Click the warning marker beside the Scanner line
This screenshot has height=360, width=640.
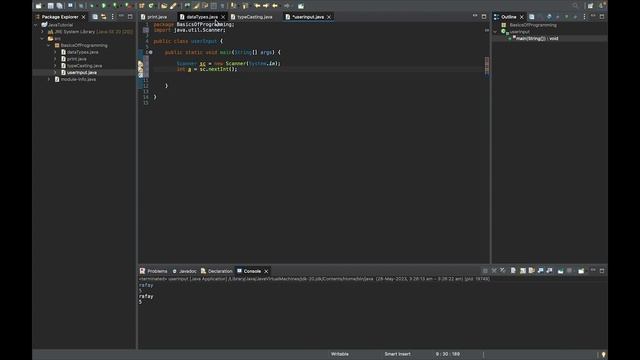click(140, 64)
